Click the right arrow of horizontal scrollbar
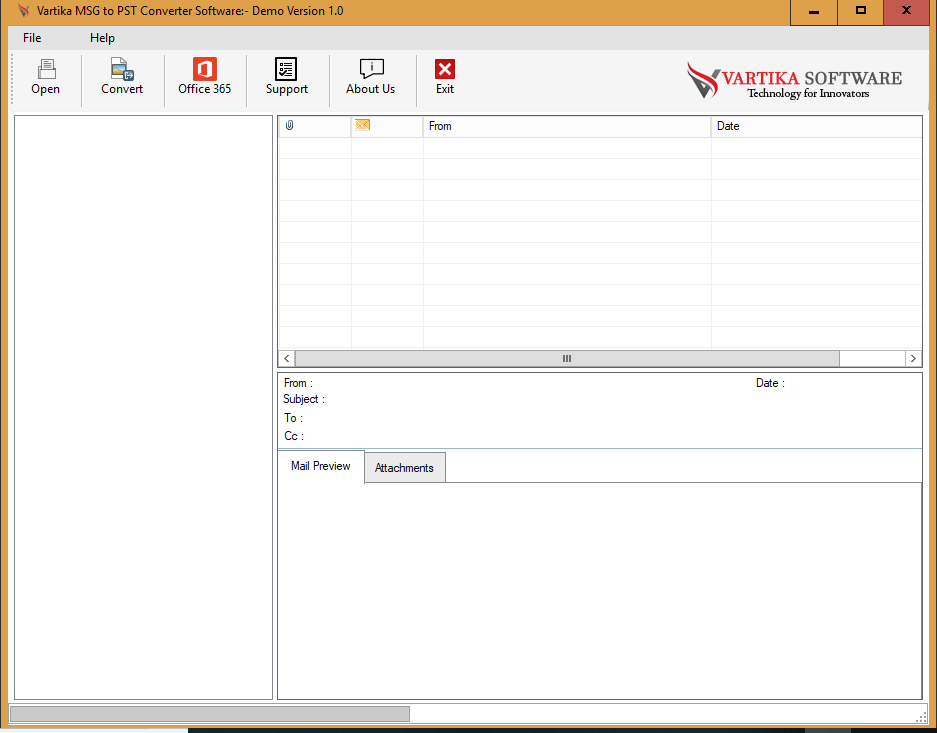937x733 pixels. point(913,358)
